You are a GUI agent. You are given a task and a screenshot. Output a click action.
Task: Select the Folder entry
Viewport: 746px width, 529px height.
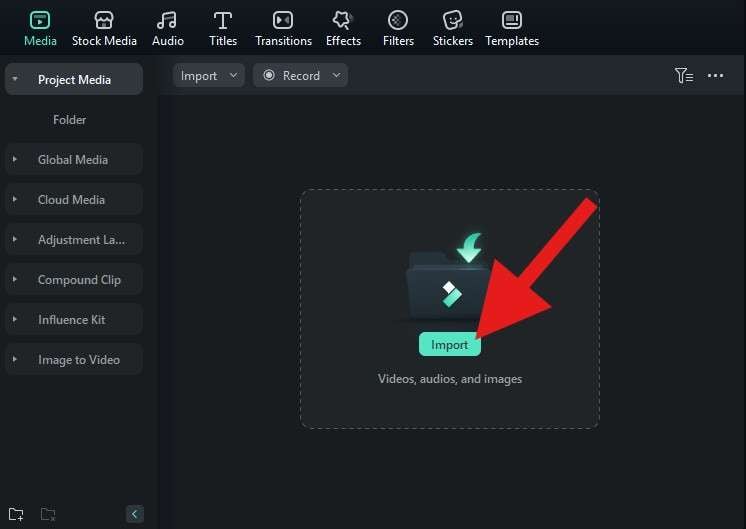click(x=69, y=120)
